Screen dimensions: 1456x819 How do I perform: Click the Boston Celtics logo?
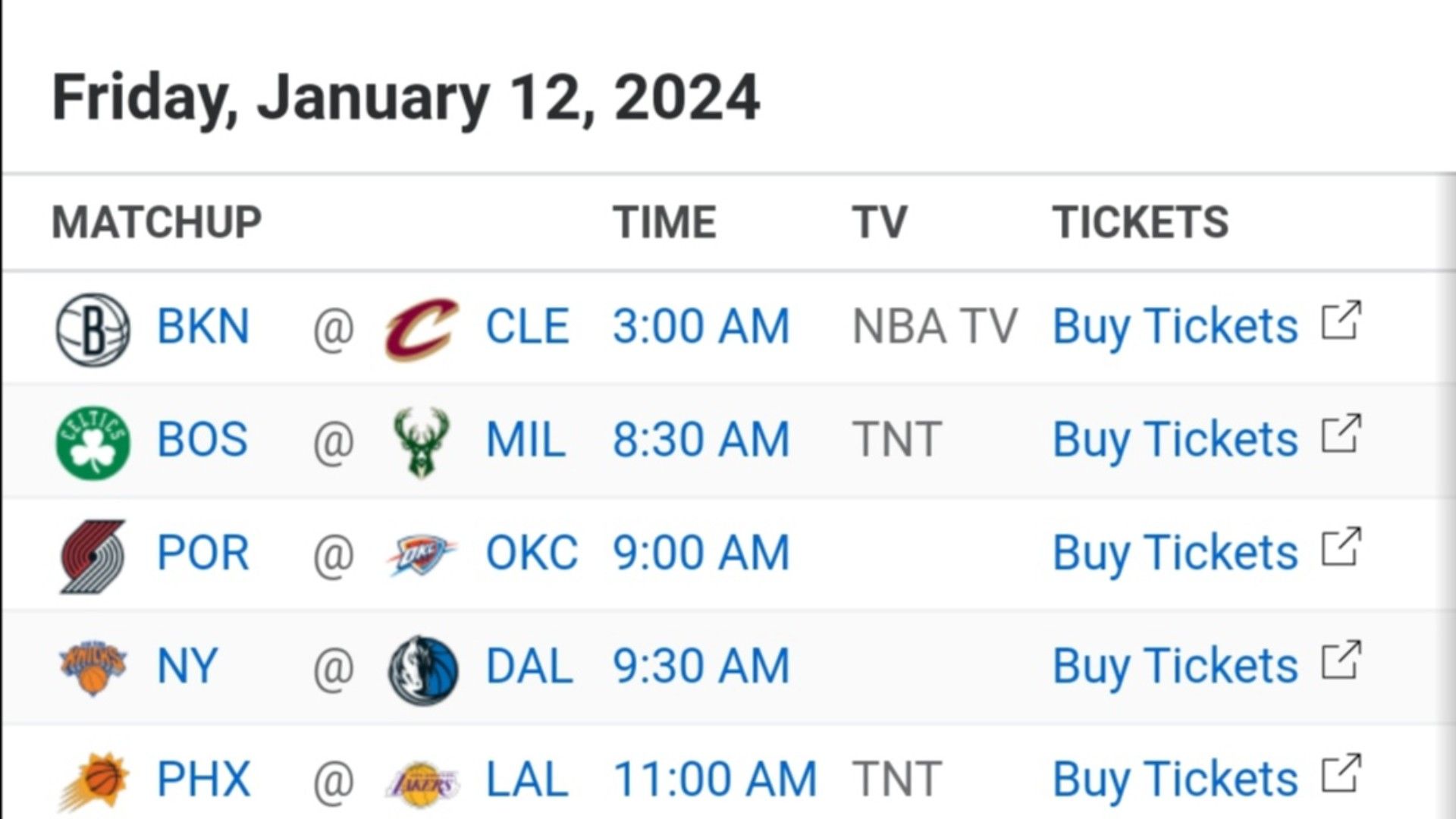click(93, 443)
